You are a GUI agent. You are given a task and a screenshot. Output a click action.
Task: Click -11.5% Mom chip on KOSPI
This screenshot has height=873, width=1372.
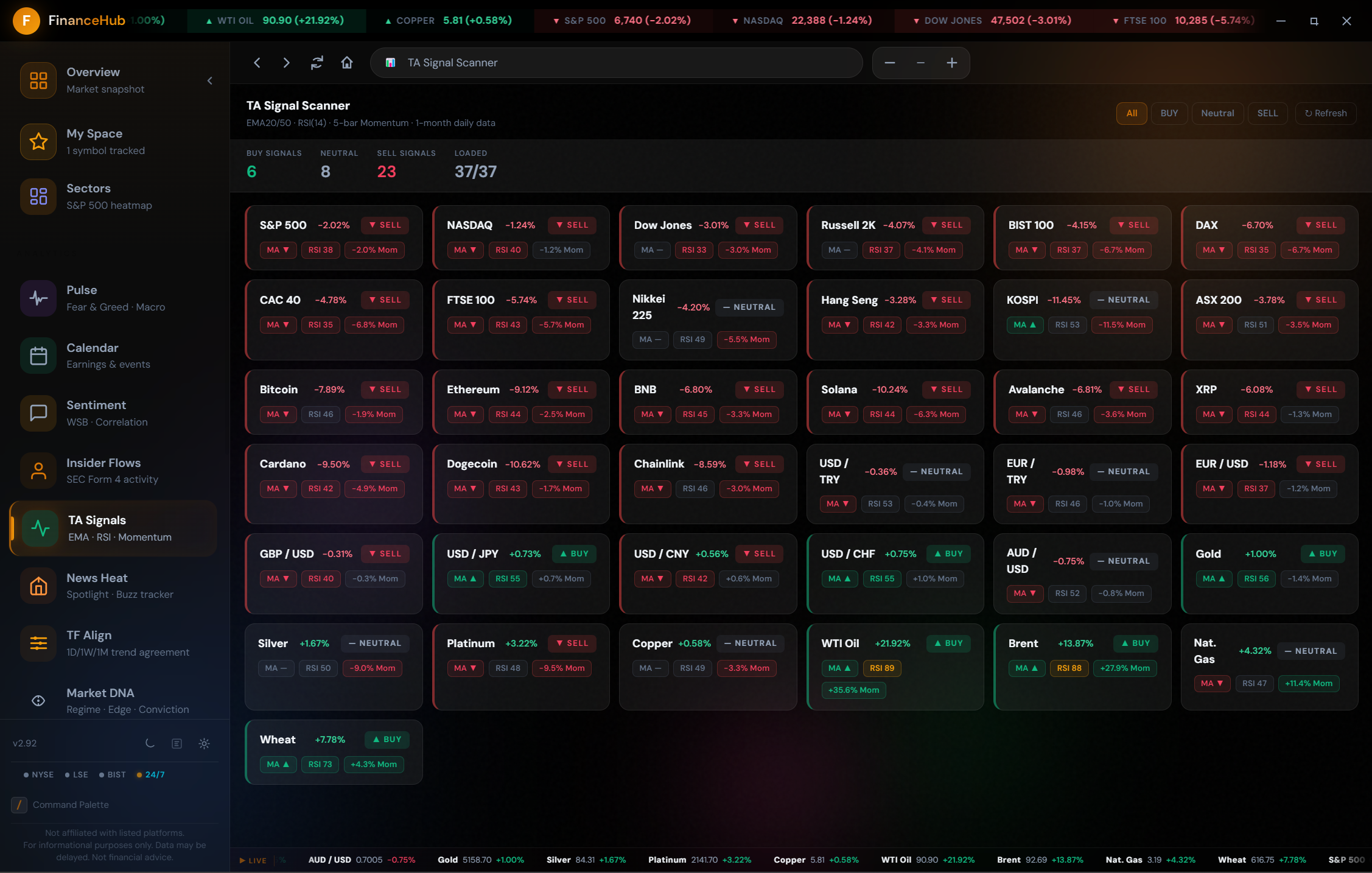point(1122,325)
